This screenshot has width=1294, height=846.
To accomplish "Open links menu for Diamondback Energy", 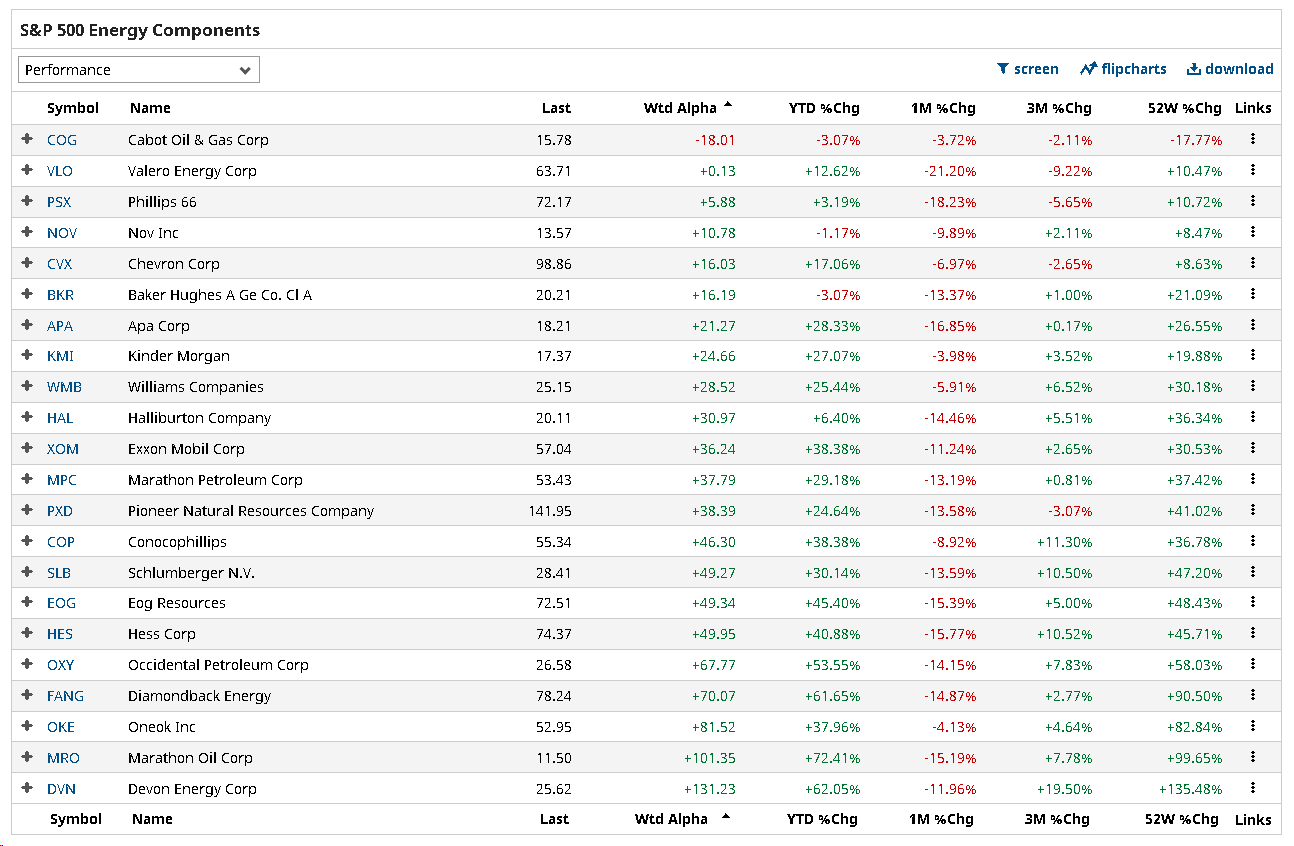I will tap(1253, 696).
